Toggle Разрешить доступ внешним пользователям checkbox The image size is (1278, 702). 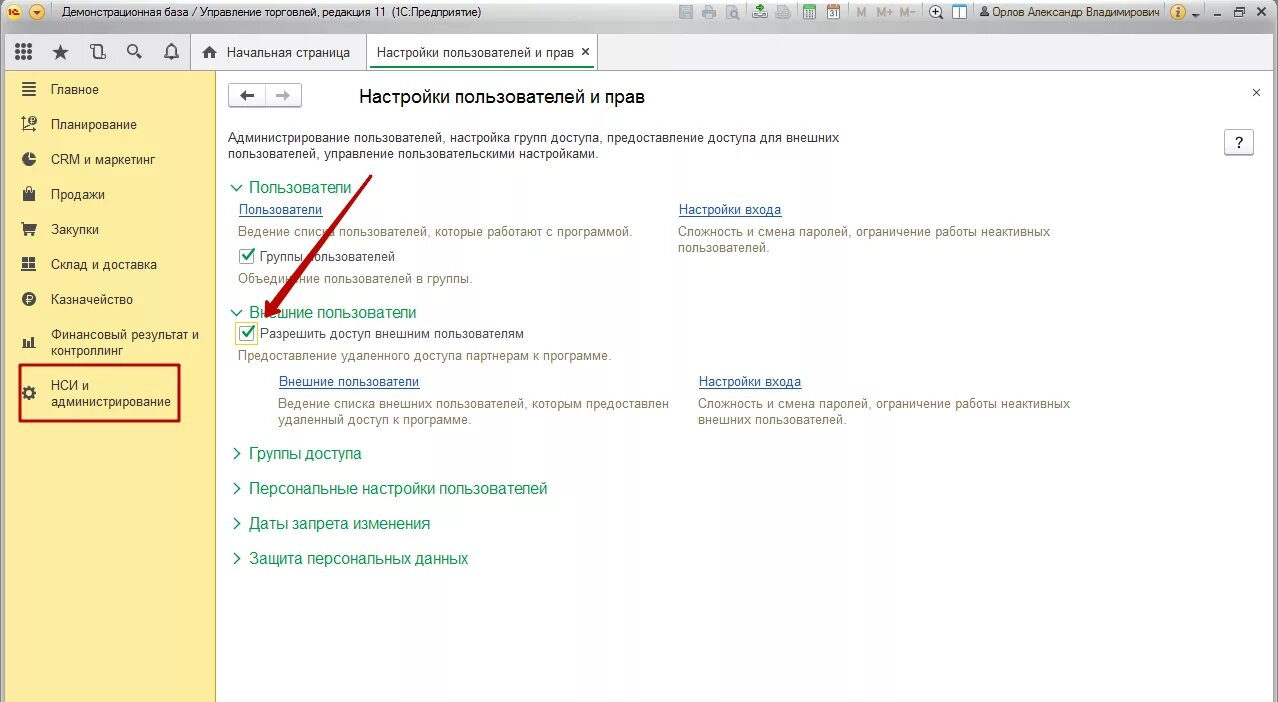tap(247, 333)
